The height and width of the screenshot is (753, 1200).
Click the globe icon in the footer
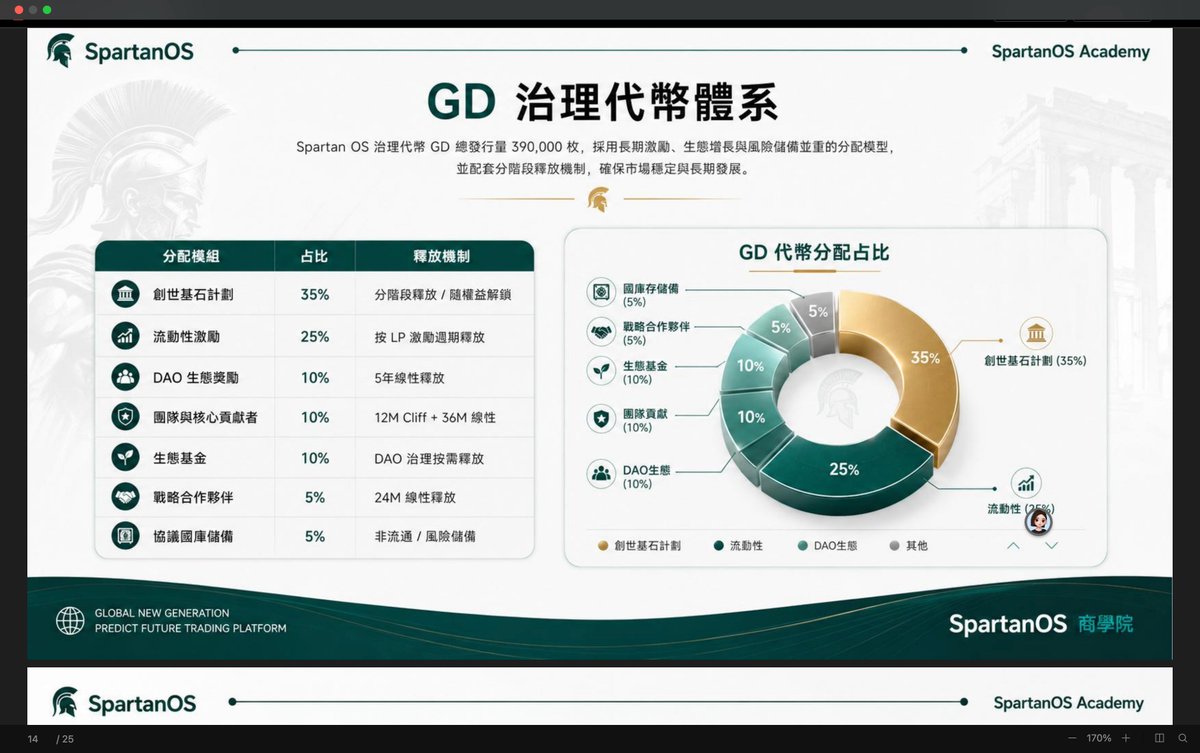[70, 621]
